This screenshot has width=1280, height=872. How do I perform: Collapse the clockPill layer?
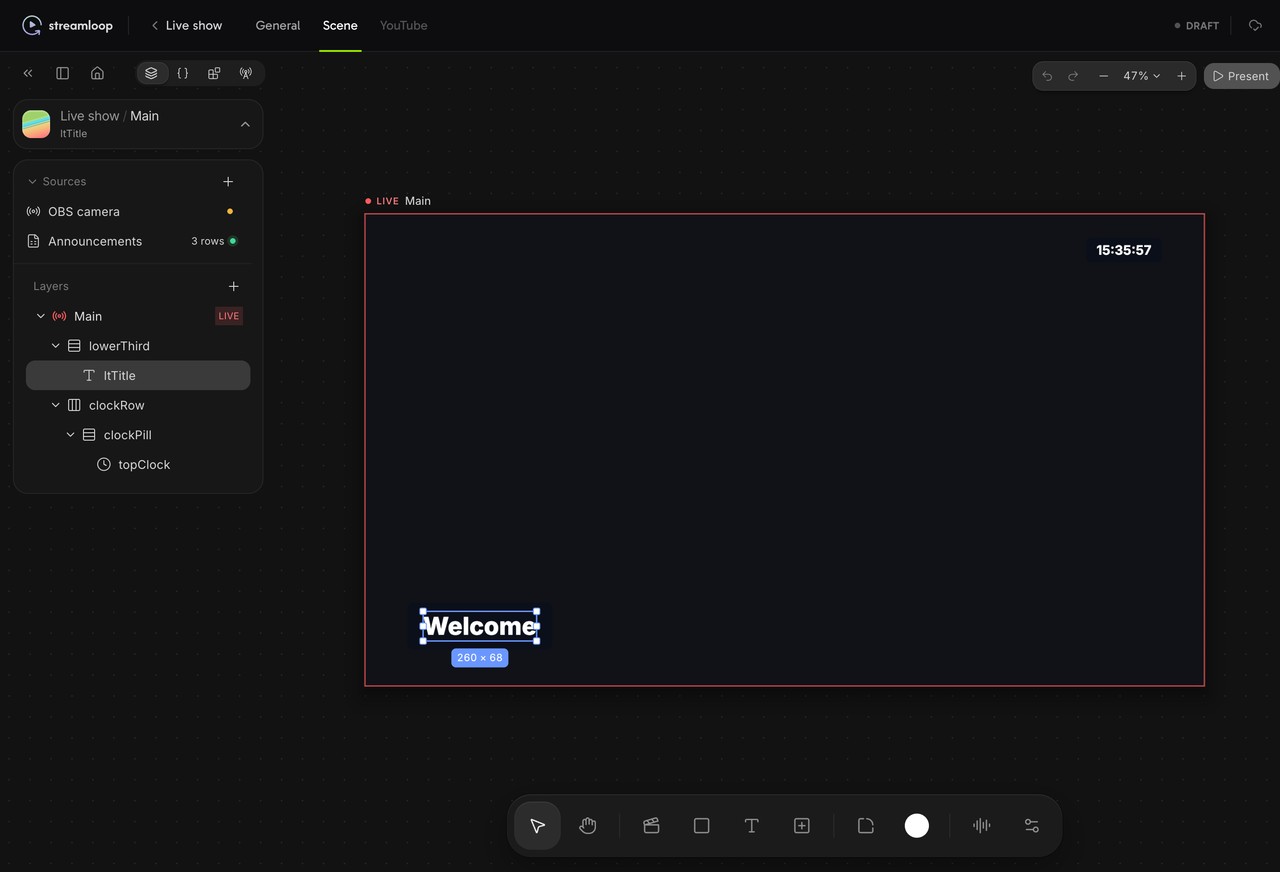click(71, 435)
